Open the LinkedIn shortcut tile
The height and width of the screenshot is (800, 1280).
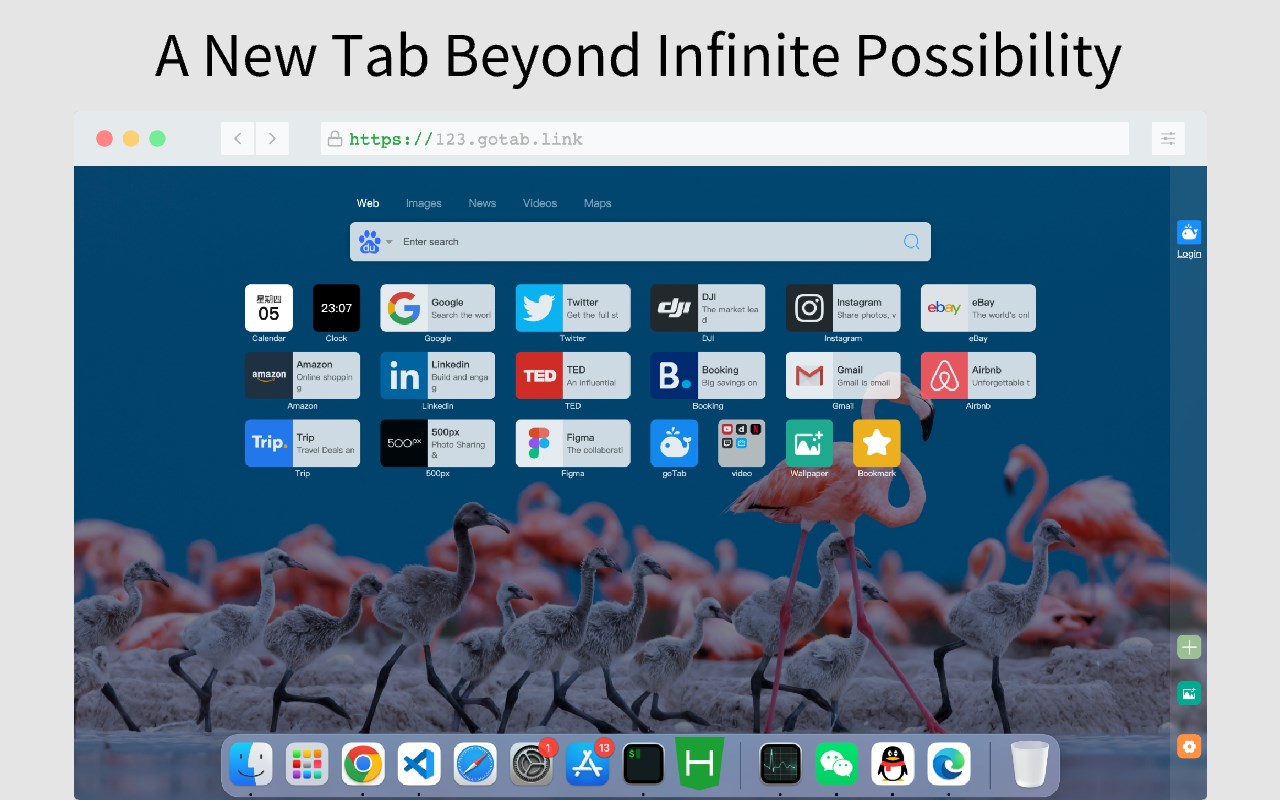coord(437,375)
